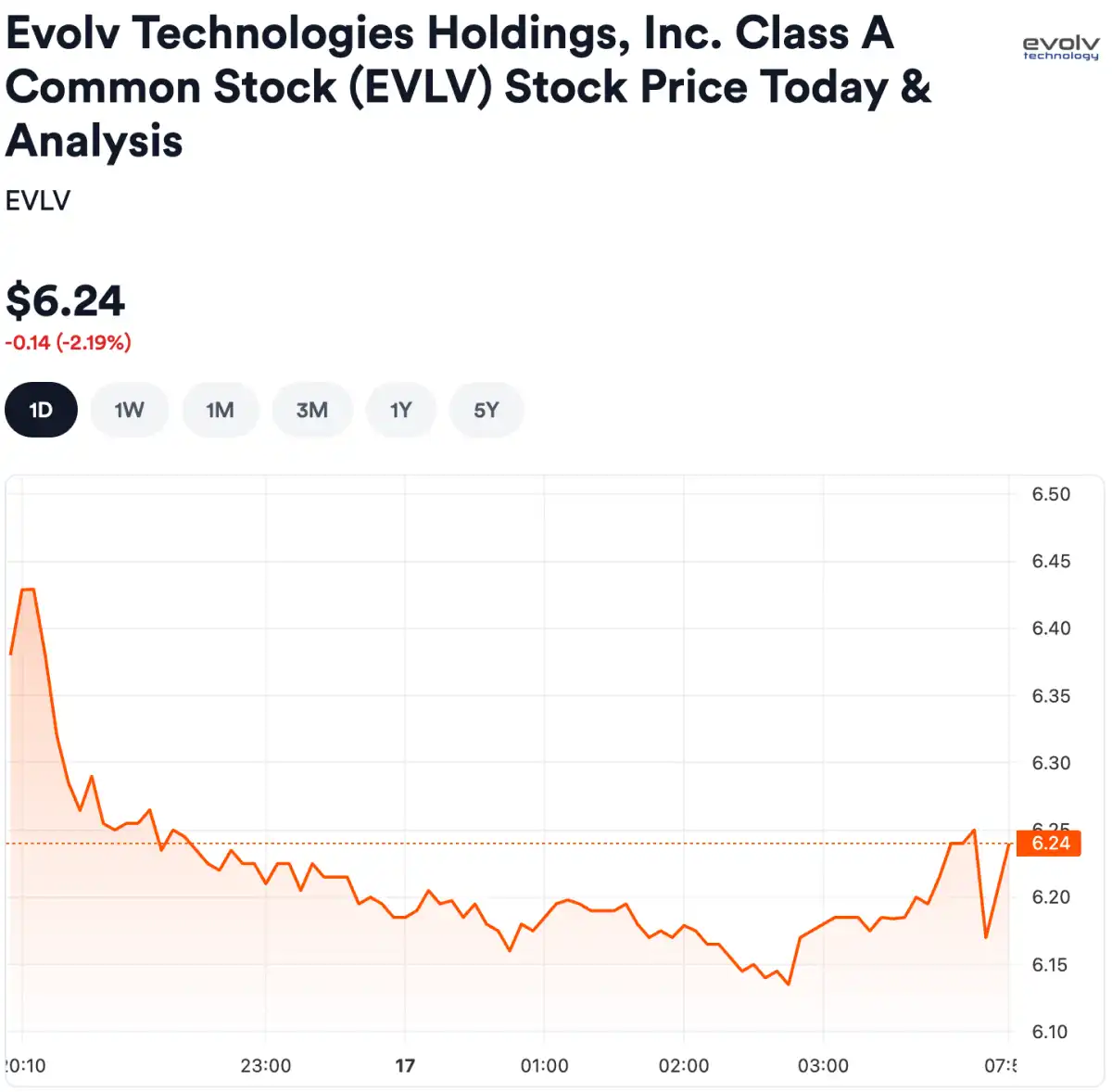Click the 6.35 price axis label
The width and height of the screenshot is (1112, 1092).
pos(1051,695)
